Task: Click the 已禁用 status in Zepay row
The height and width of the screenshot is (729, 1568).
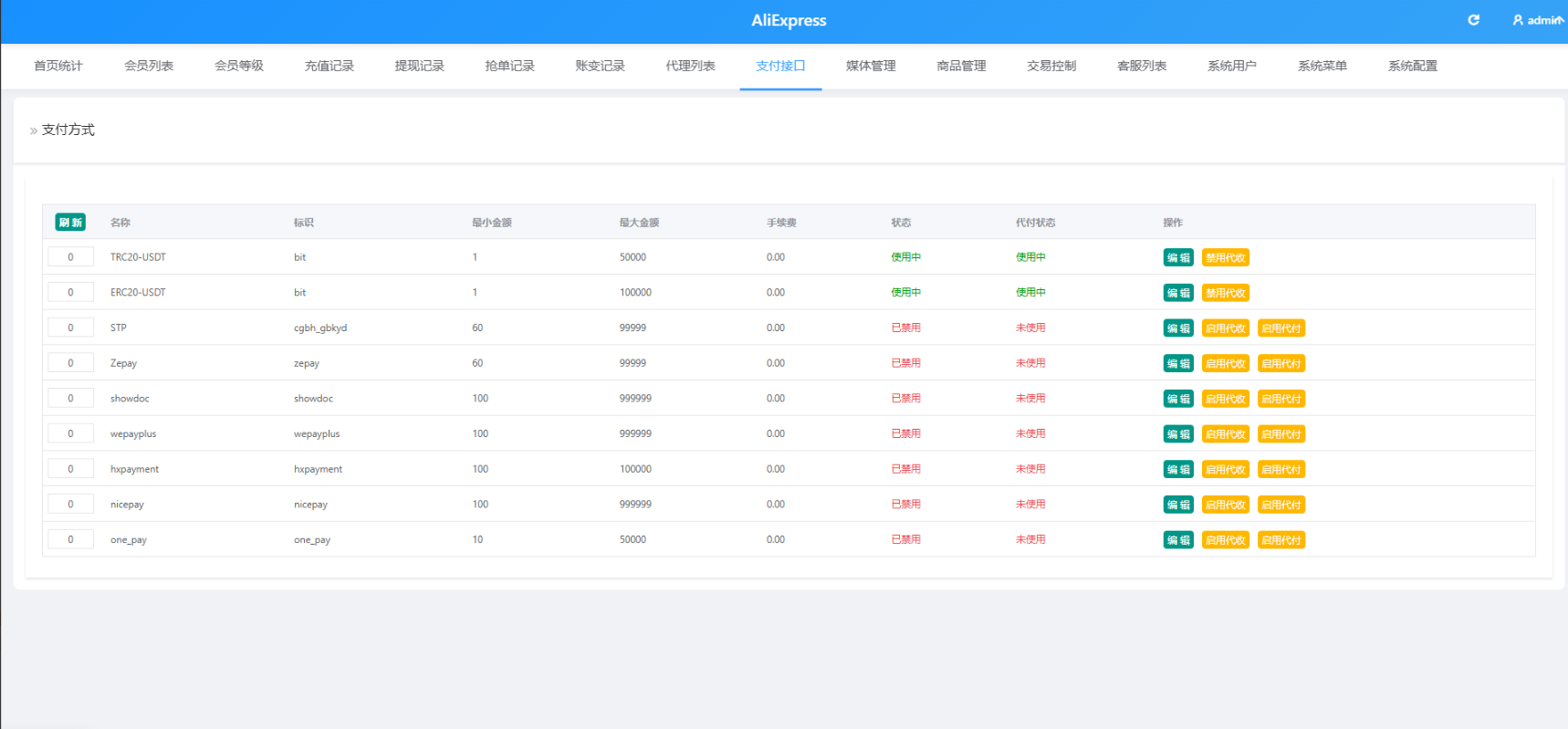Action: pyautogui.click(x=906, y=362)
